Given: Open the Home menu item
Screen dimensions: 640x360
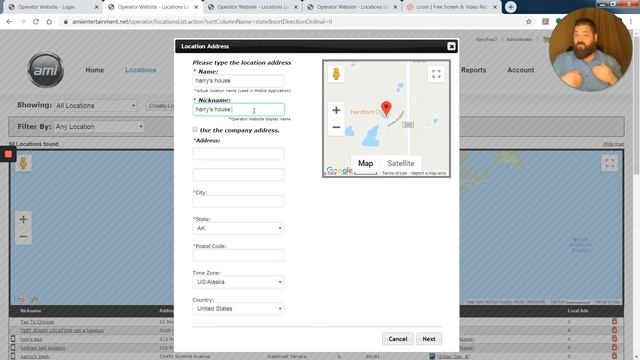Looking at the screenshot, I should 94,70.
